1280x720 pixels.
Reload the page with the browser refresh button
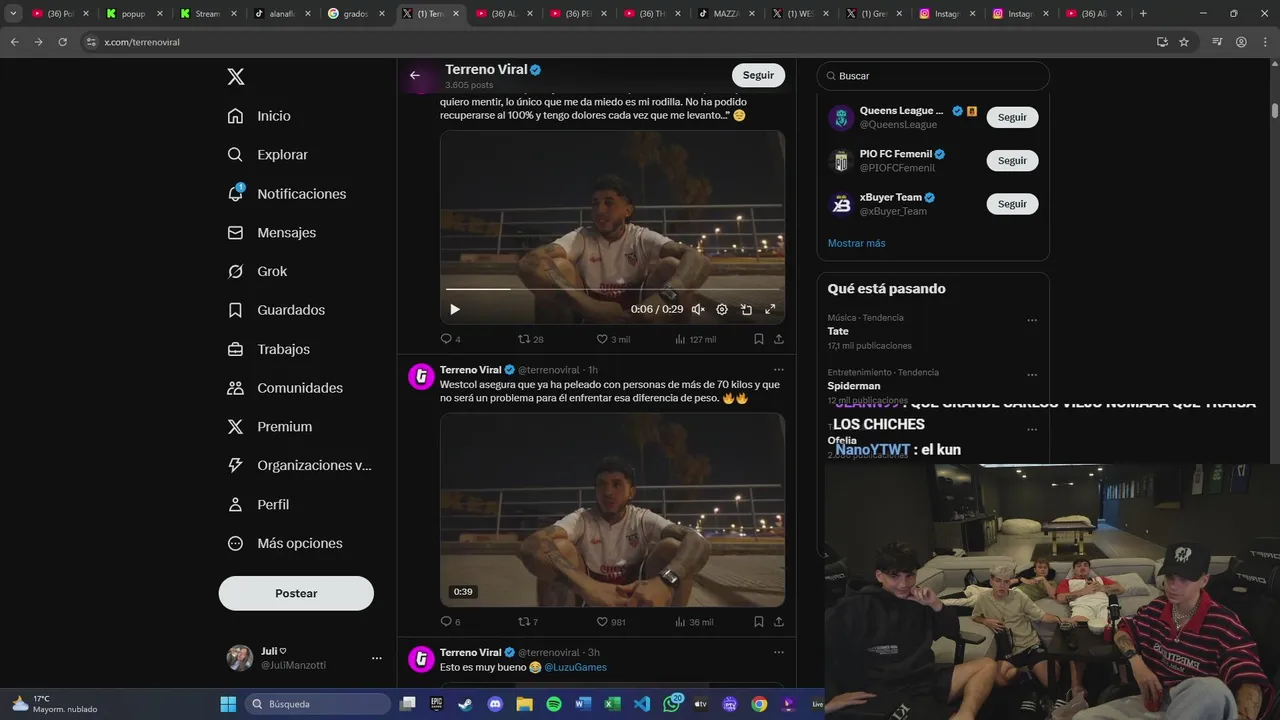(x=62, y=42)
